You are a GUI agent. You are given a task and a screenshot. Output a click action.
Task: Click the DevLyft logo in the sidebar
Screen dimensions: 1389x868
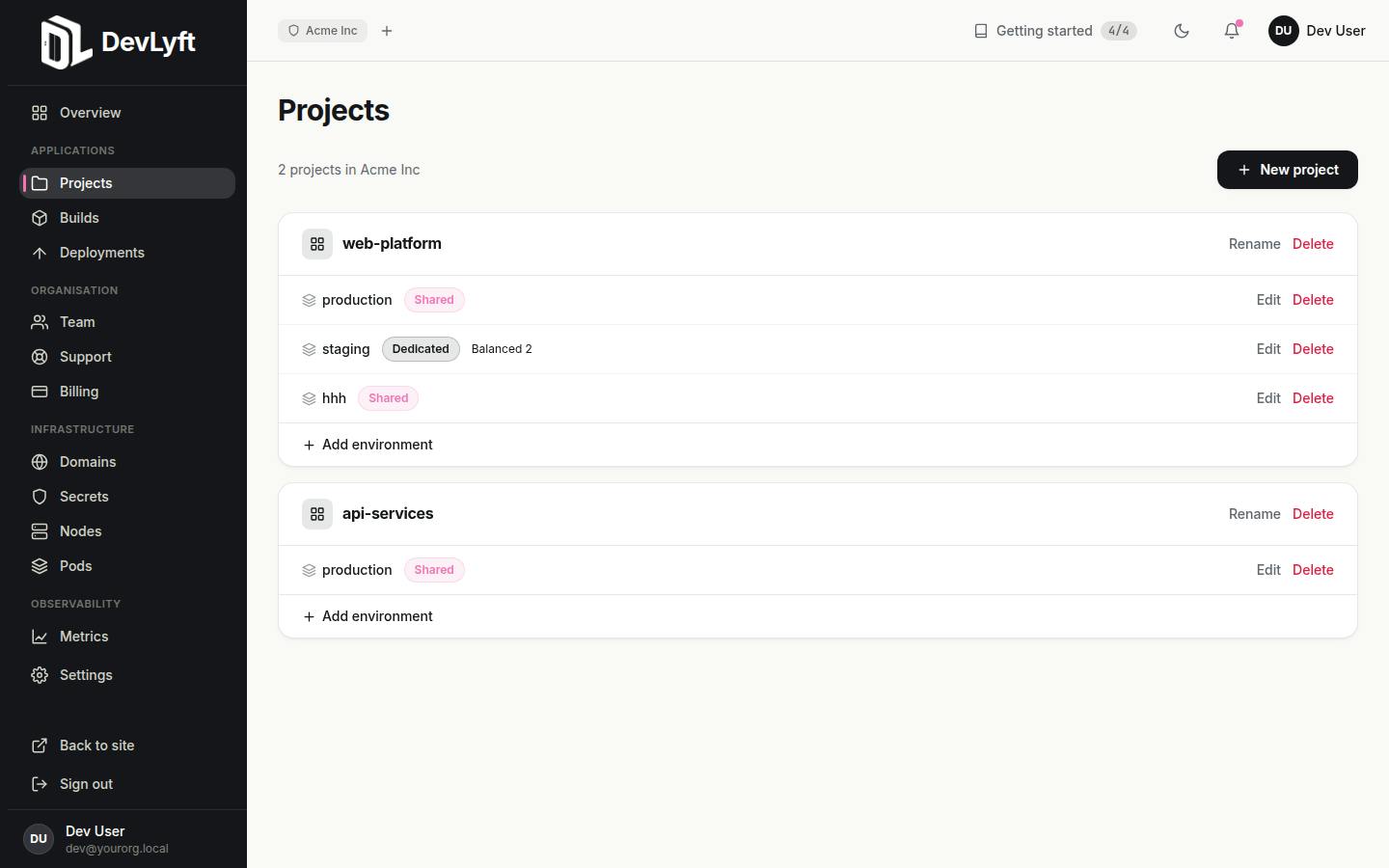click(x=118, y=42)
